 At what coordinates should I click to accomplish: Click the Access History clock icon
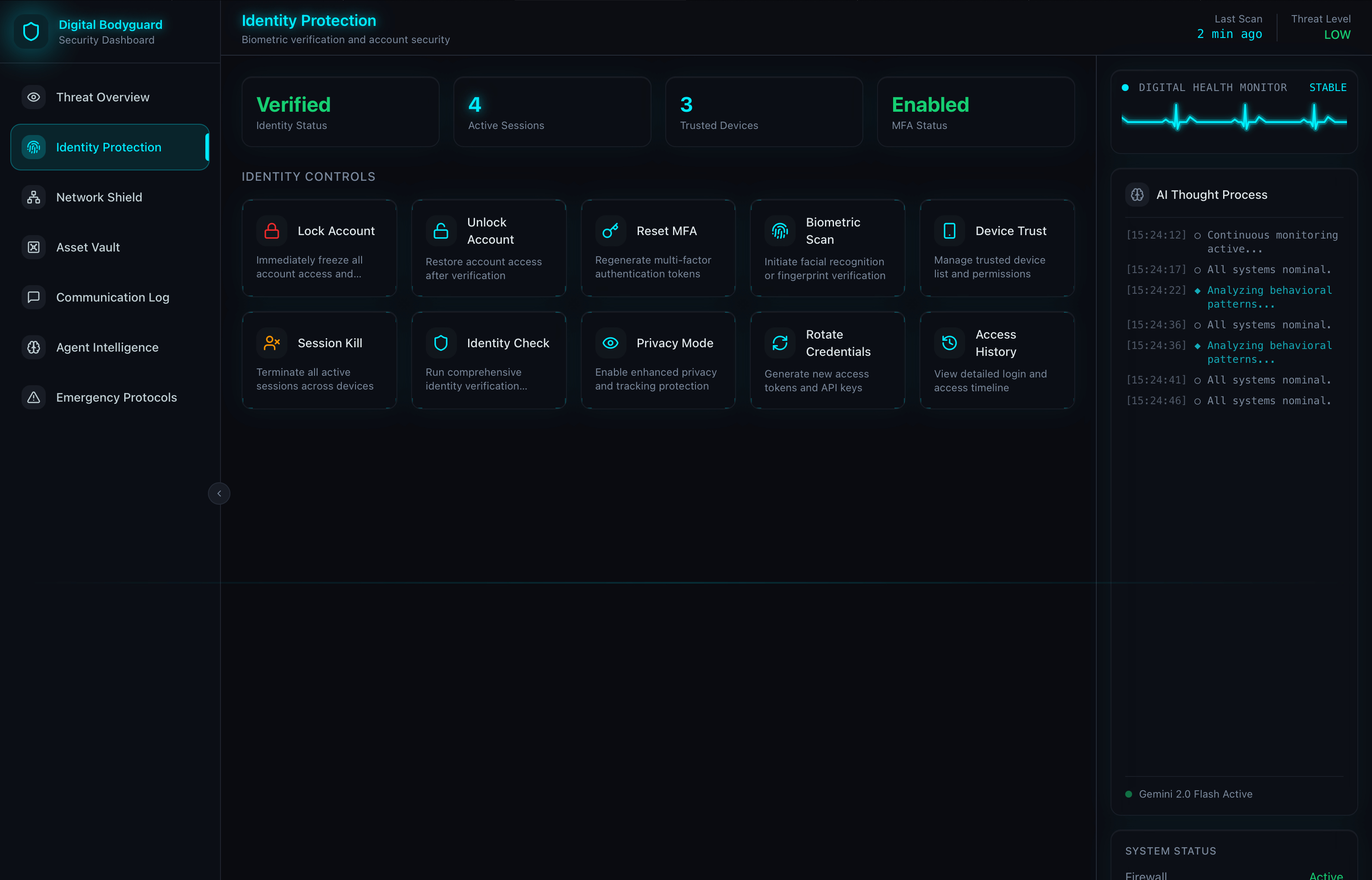[949, 343]
